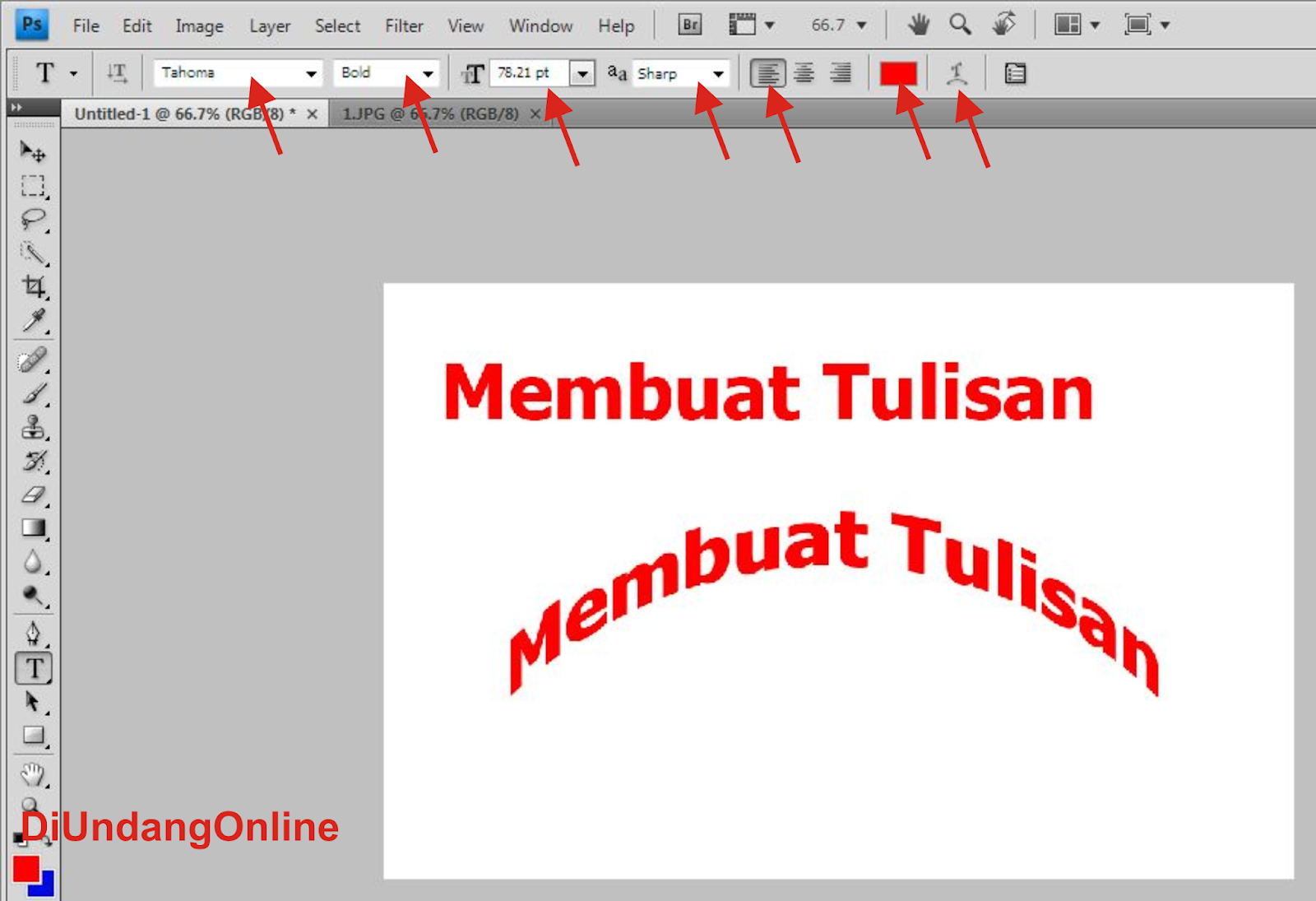Image resolution: width=1316 pixels, height=901 pixels.
Task: Select the Clone Stamp tool
Action: click(x=33, y=428)
